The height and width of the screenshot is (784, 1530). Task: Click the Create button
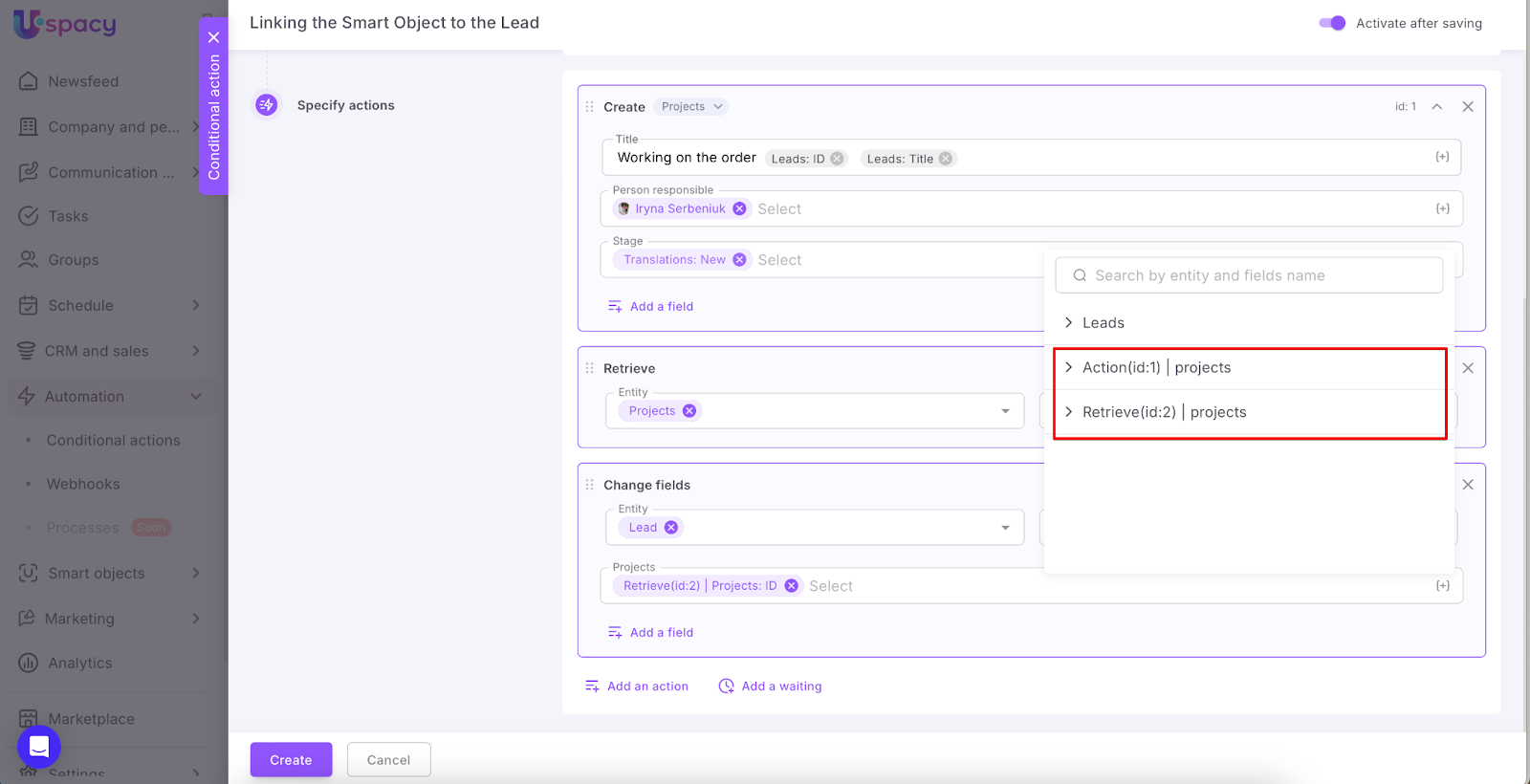(x=291, y=760)
